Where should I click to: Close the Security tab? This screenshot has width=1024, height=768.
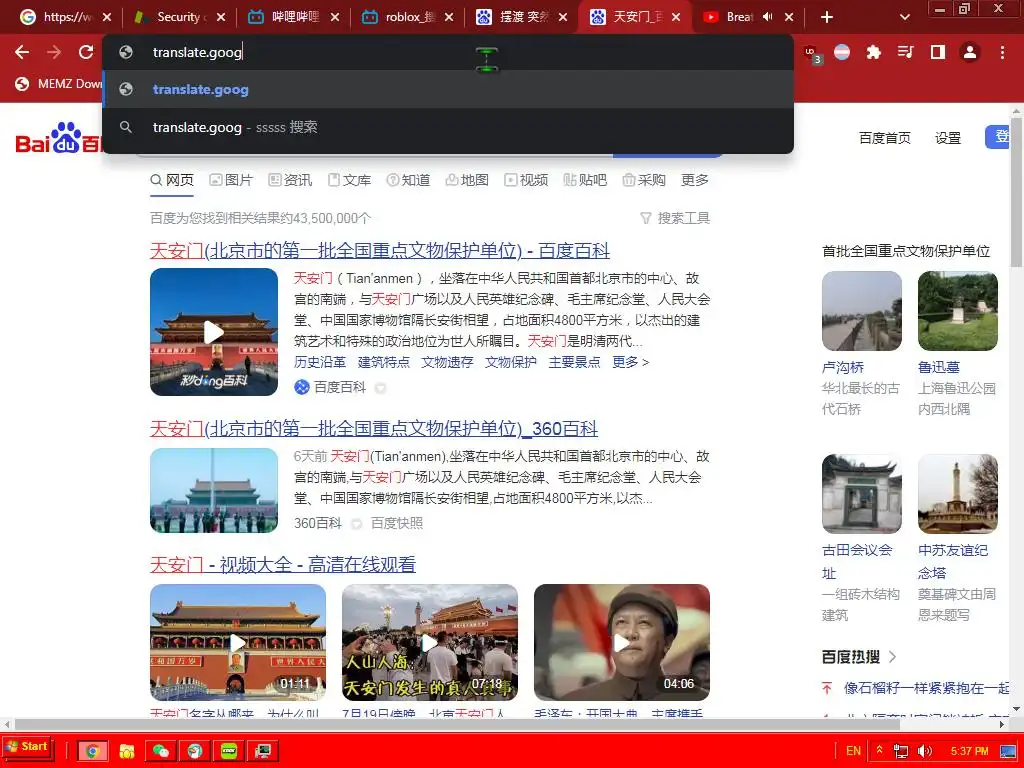point(221,17)
